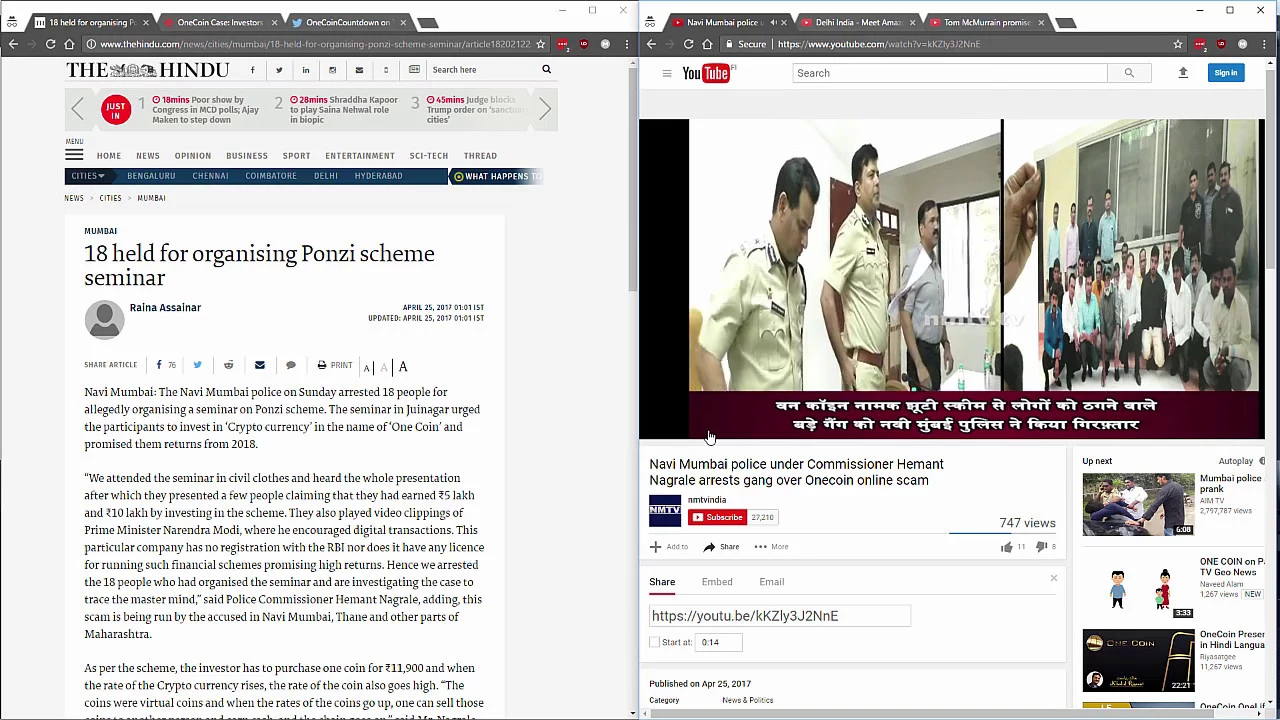This screenshot has width=1280, height=720.
Task: Open the OPINION menu item
Action: click(193, 156)
